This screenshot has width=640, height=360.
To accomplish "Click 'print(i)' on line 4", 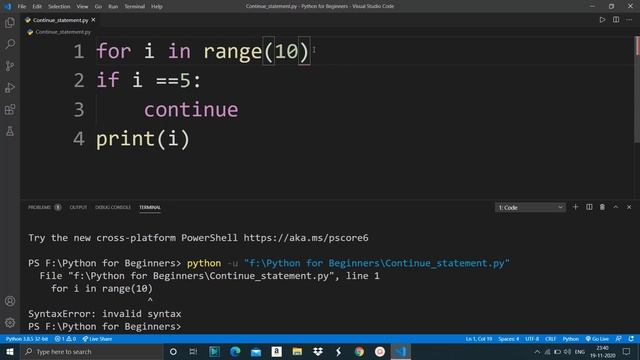I will pos(143,139).
